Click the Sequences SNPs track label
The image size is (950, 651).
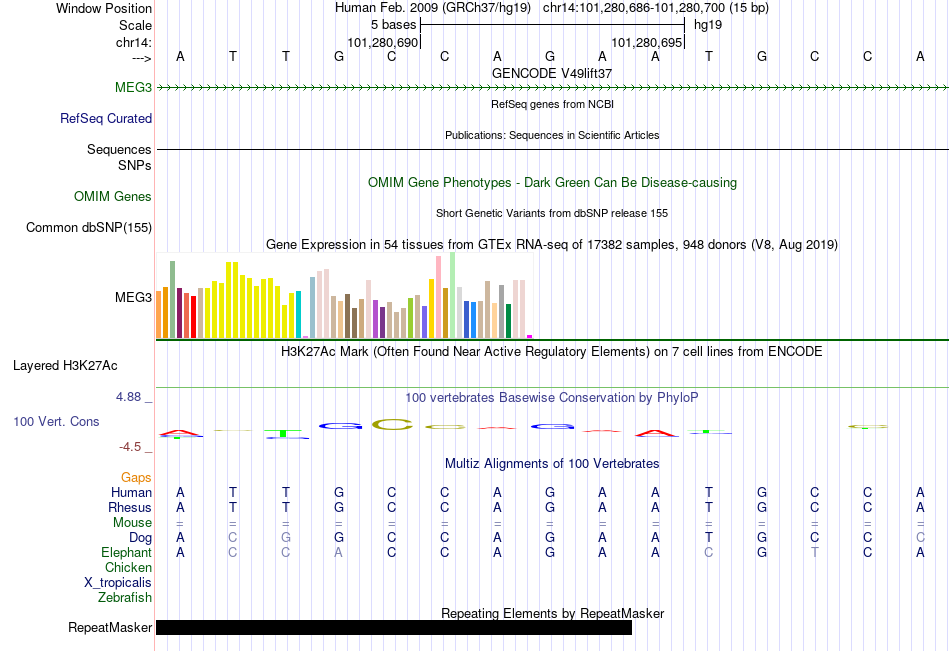[119, 157]
